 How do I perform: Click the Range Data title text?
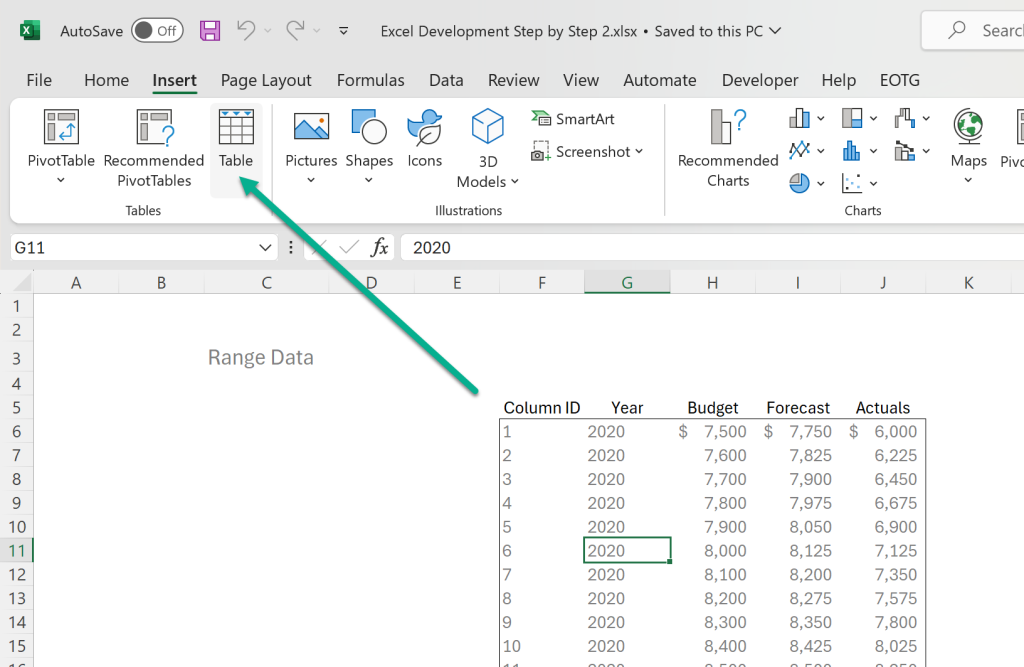click(x=261, y=357)
